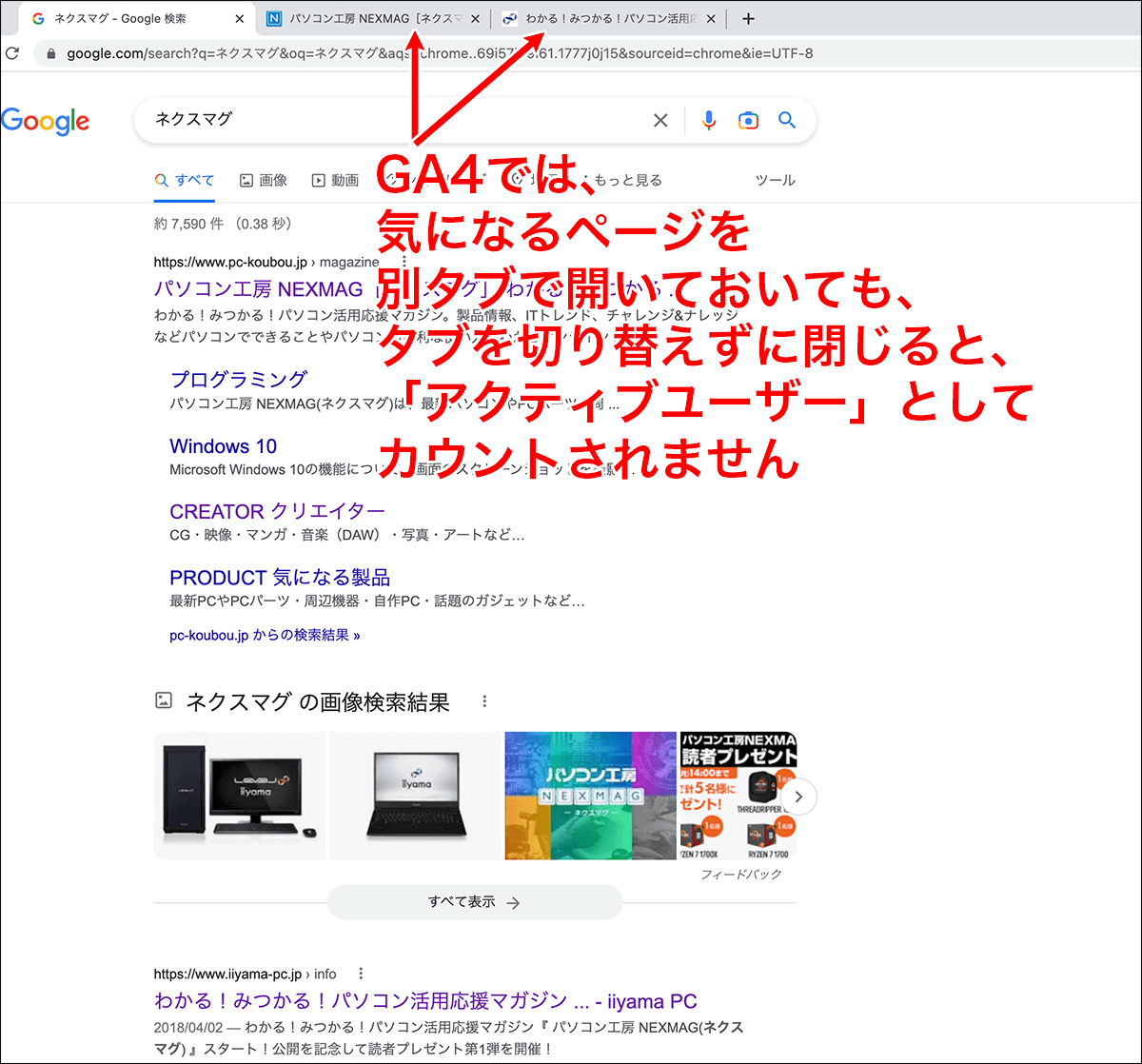The image size is (1142, 1064).
Task: Show next images with carousel arrow
Action: (x=799, y=797)
